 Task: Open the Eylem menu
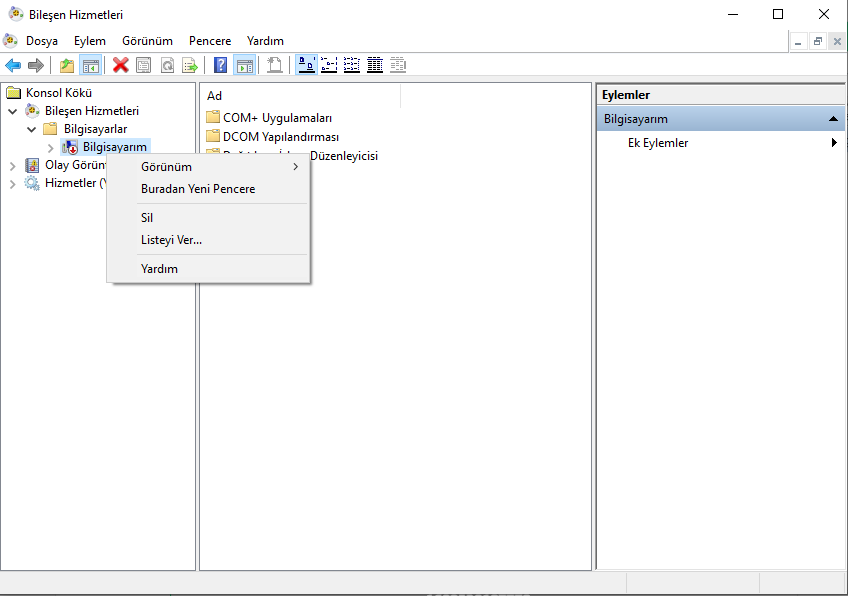[x=90, y=41]
